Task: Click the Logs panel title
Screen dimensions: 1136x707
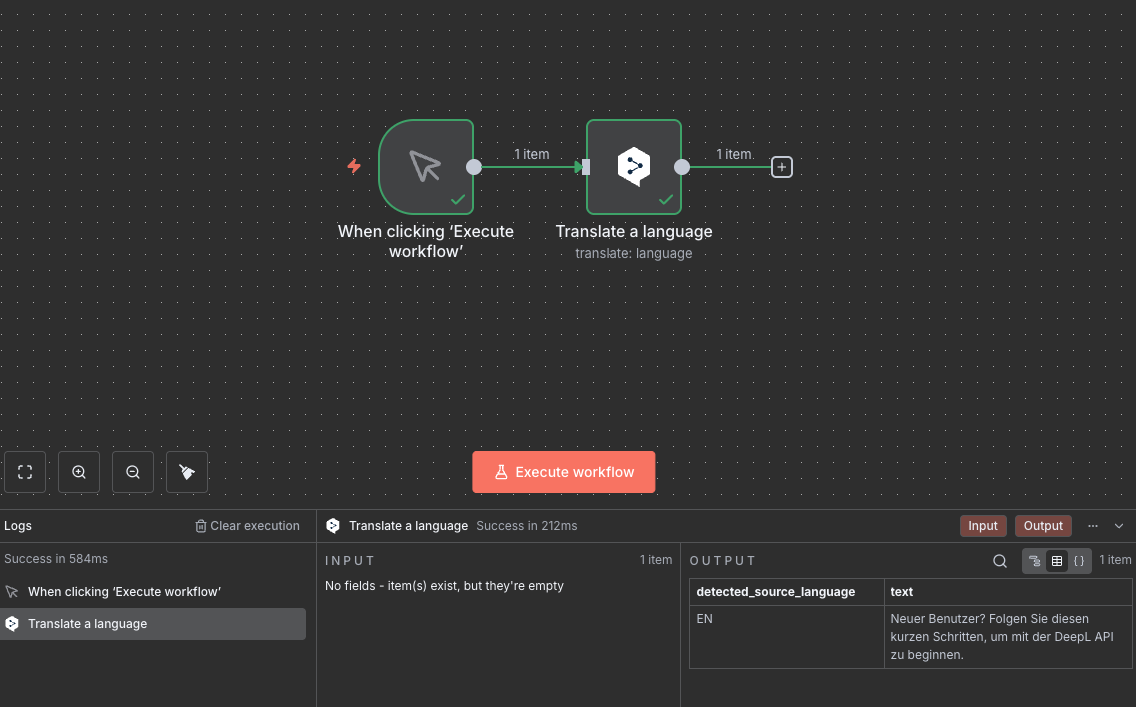Action: (x=18, y=526)
